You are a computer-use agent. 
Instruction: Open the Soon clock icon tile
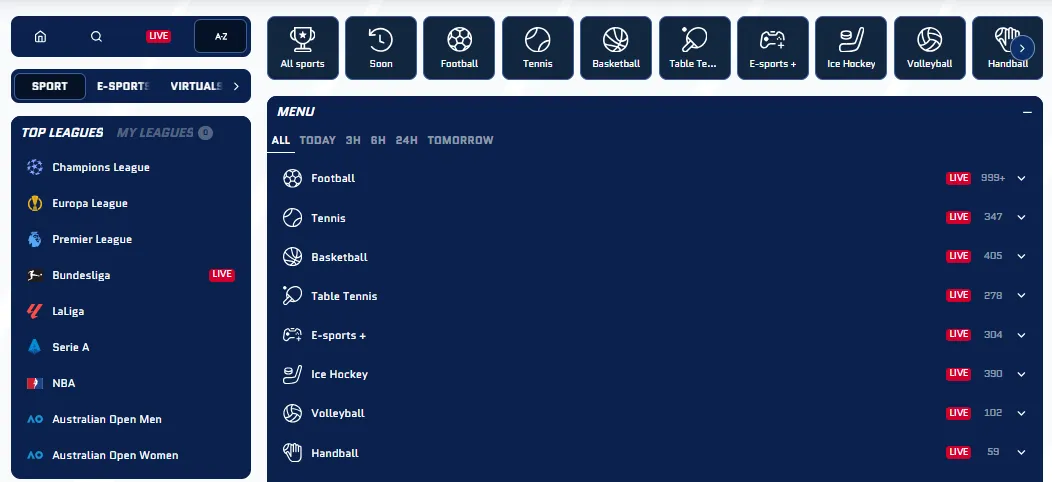(x=380, y=47)
